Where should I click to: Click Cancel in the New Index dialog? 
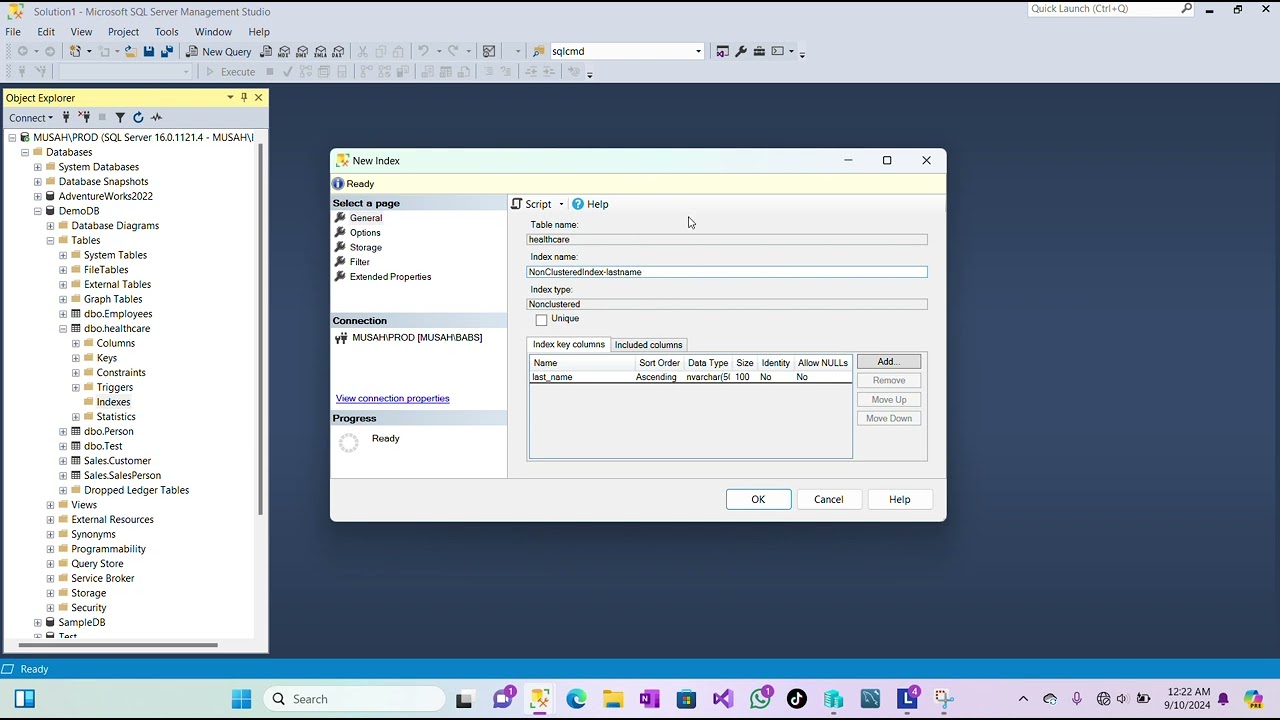828,499
